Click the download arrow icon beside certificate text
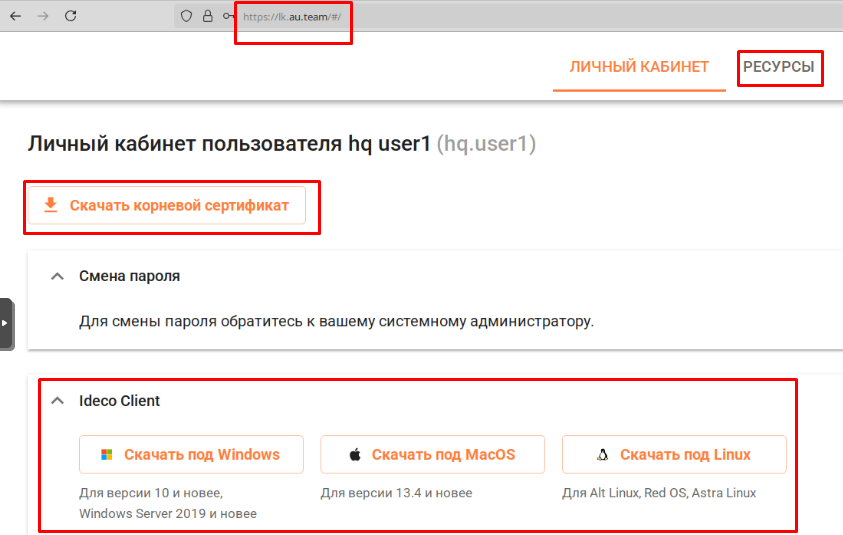Viewport: 843px width, 535px height. coord(50,205)
